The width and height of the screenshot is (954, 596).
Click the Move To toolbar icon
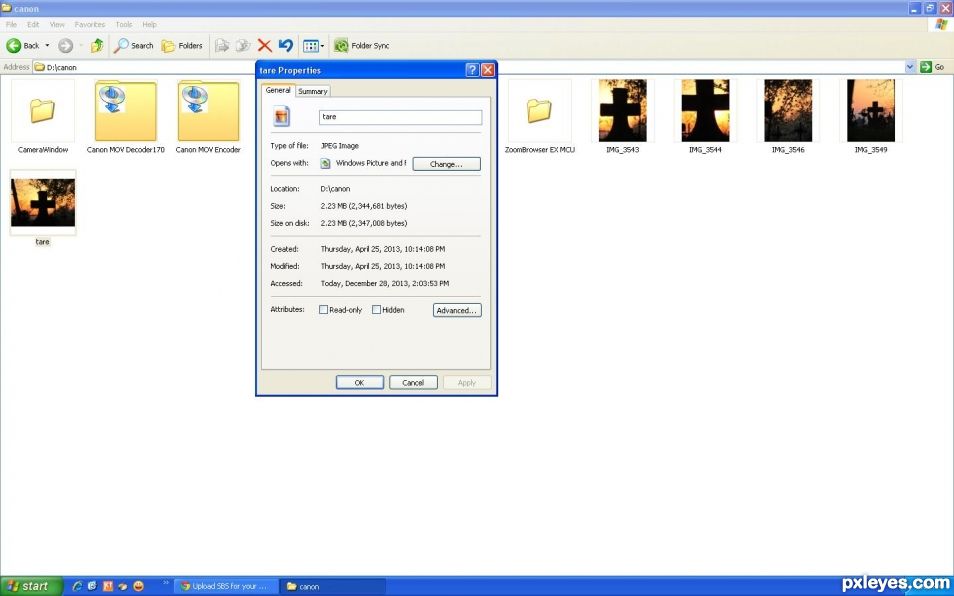click(222, 46)
